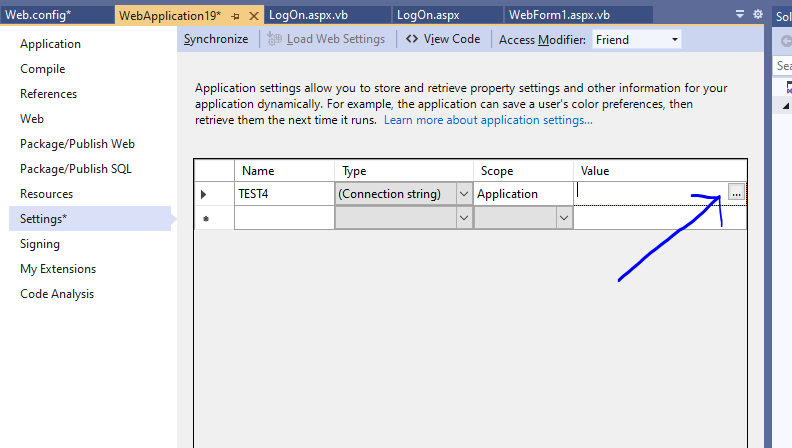Select the TEST4 row header arrow
Image resolution: width=792 pixels, height=448 pixels.
tap(214, 194)
